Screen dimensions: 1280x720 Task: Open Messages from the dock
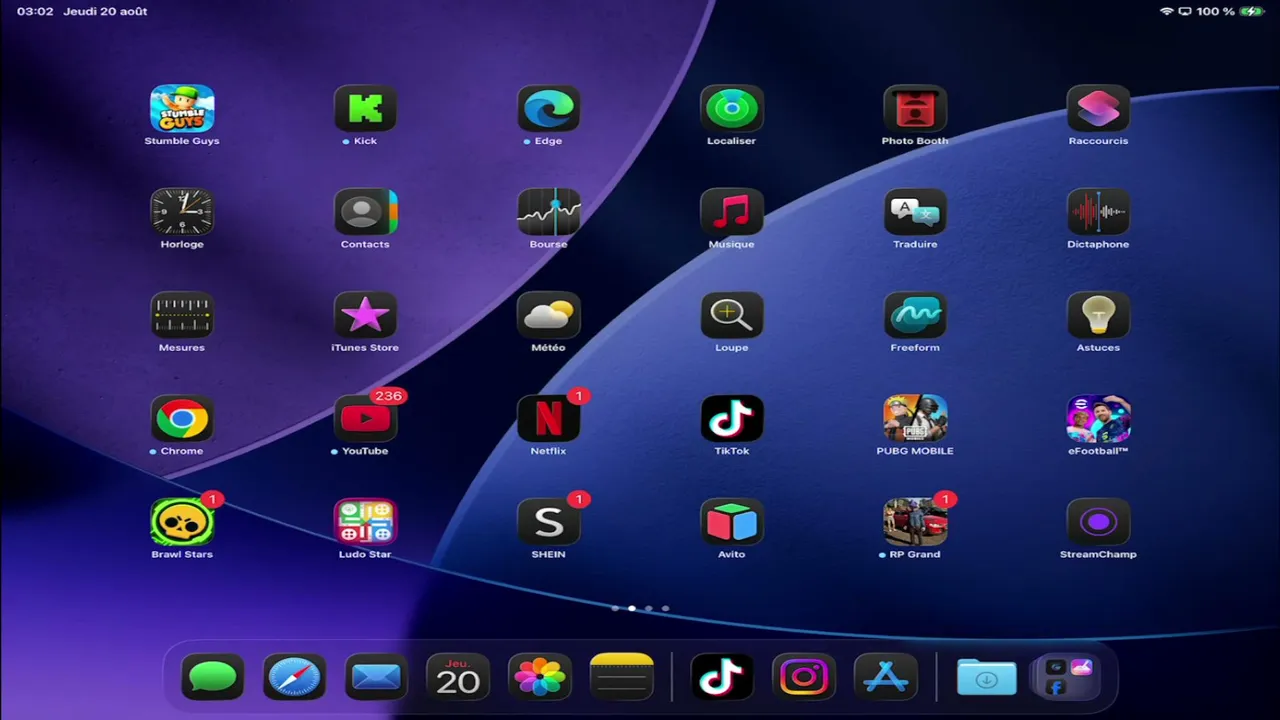(x=212, y=678)
